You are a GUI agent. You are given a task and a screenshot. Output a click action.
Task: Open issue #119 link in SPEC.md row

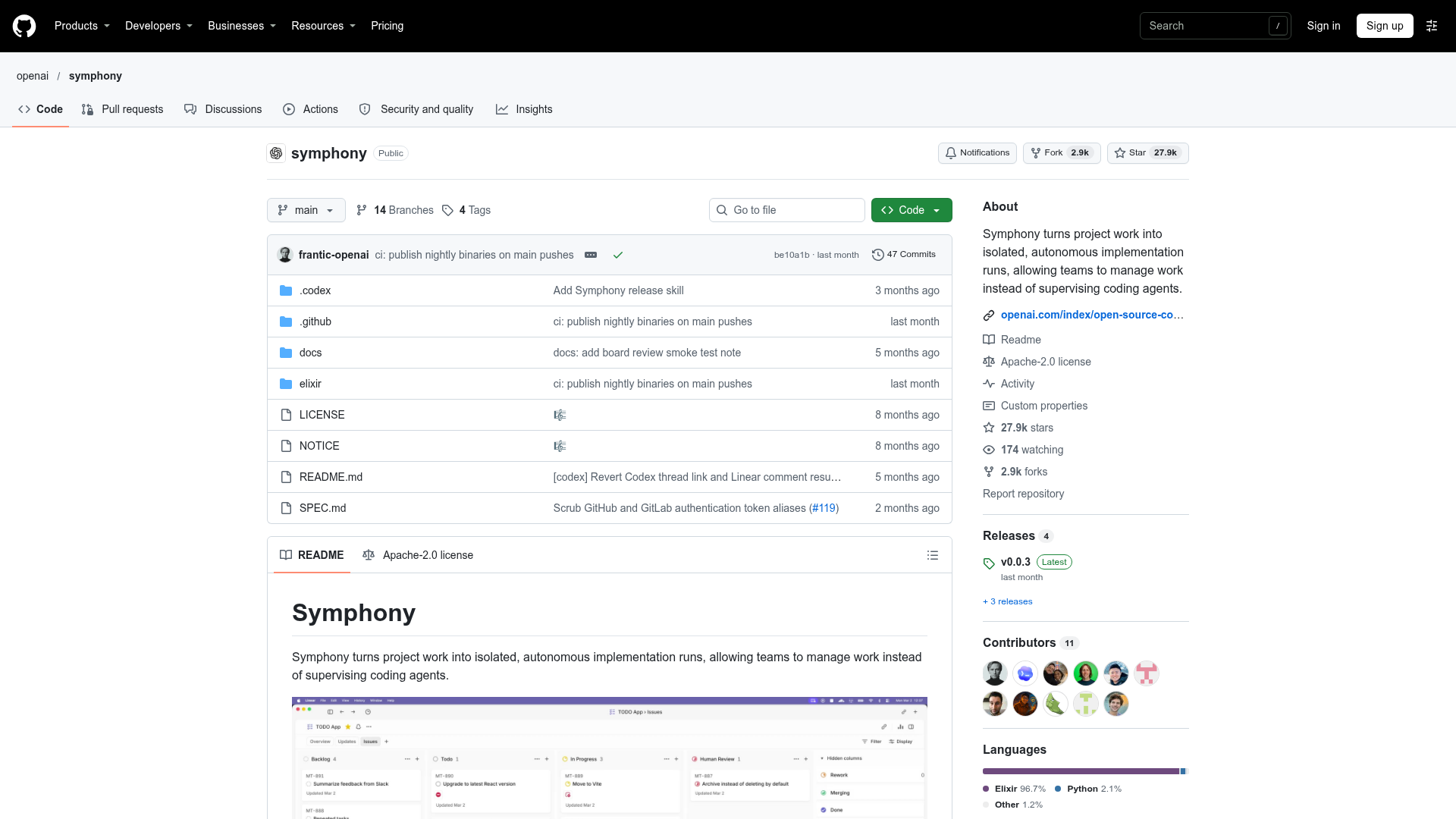click(824, 508)
